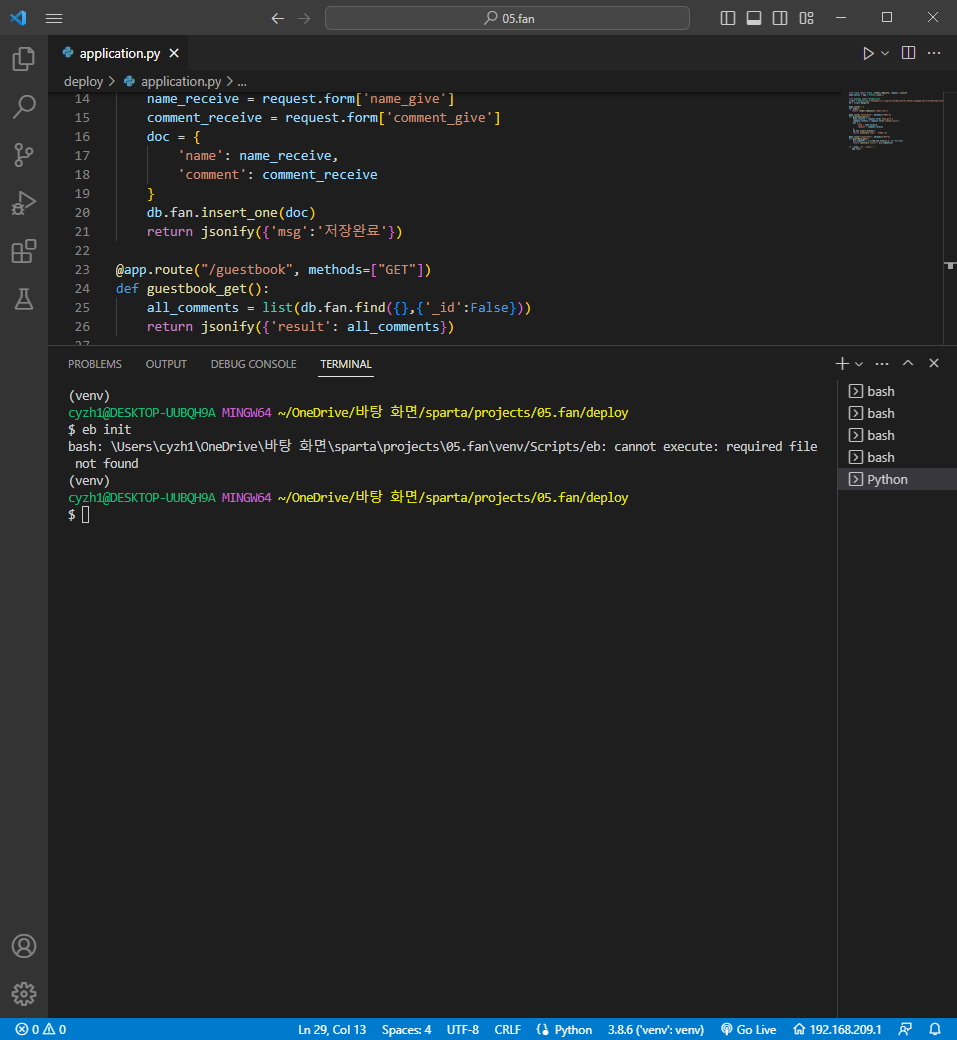
Task: Open the Source Control view
Action: [x=24, y=155]
